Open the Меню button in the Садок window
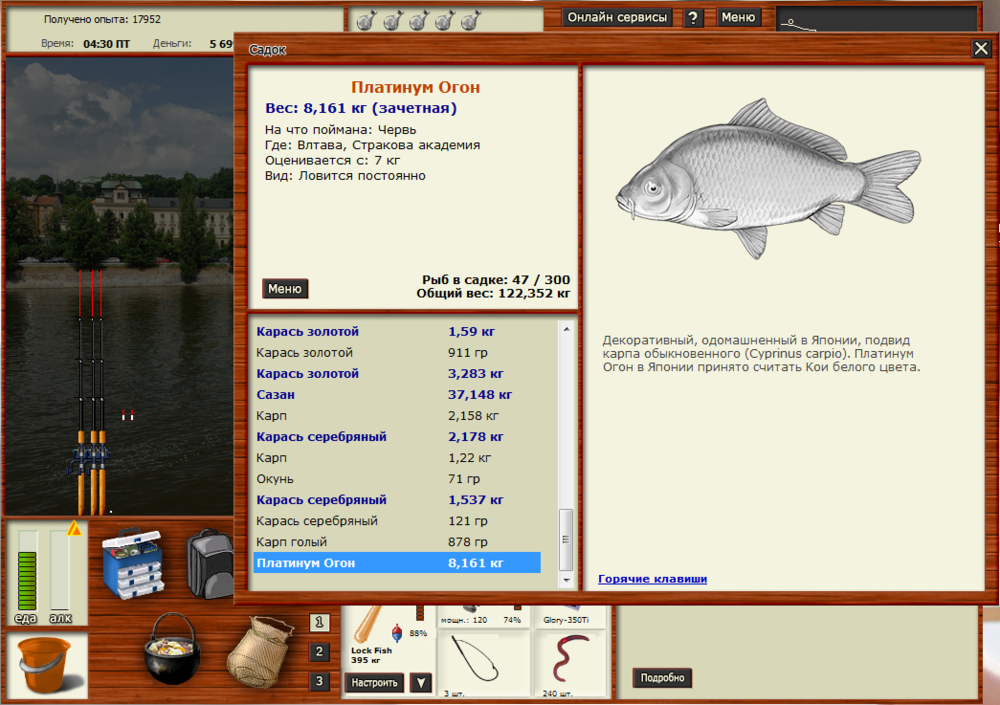1000x705 pixels. click(285, 288)
